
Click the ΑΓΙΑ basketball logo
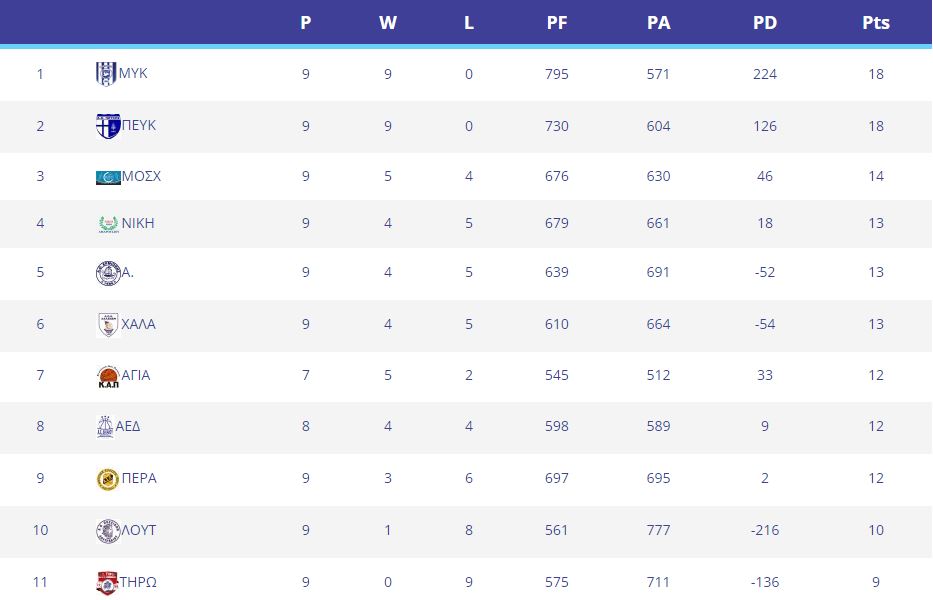tap(108, 376)
